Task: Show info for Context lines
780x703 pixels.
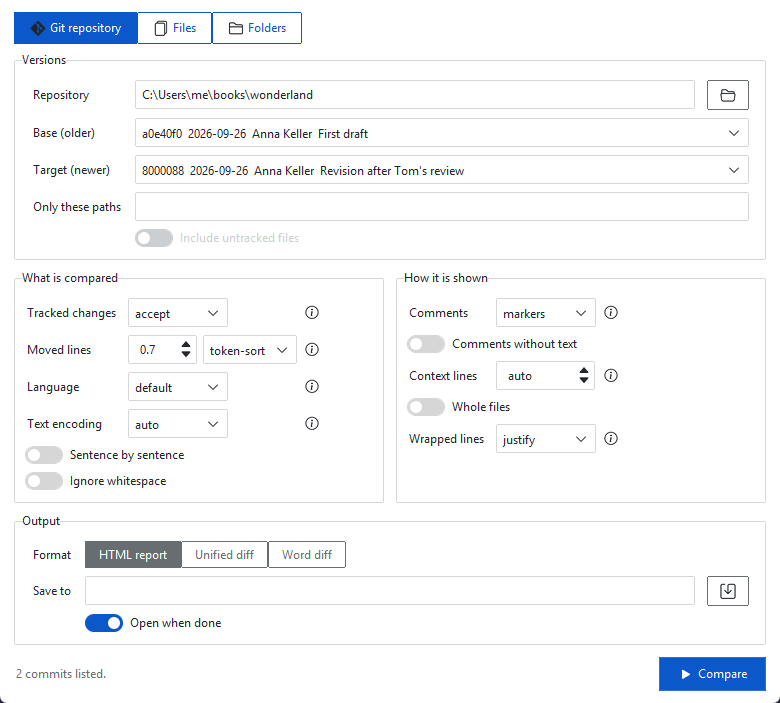Action: coord(611,375)
